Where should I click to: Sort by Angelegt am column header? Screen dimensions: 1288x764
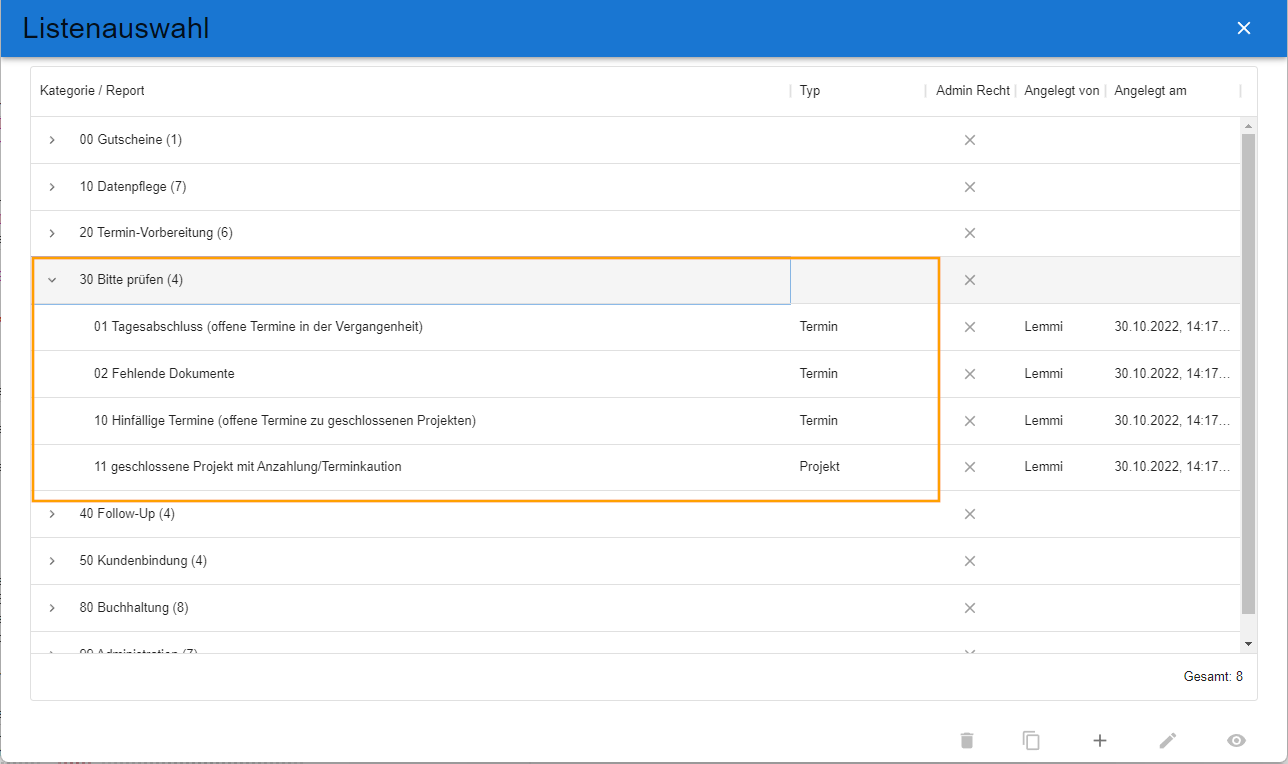1150,91
